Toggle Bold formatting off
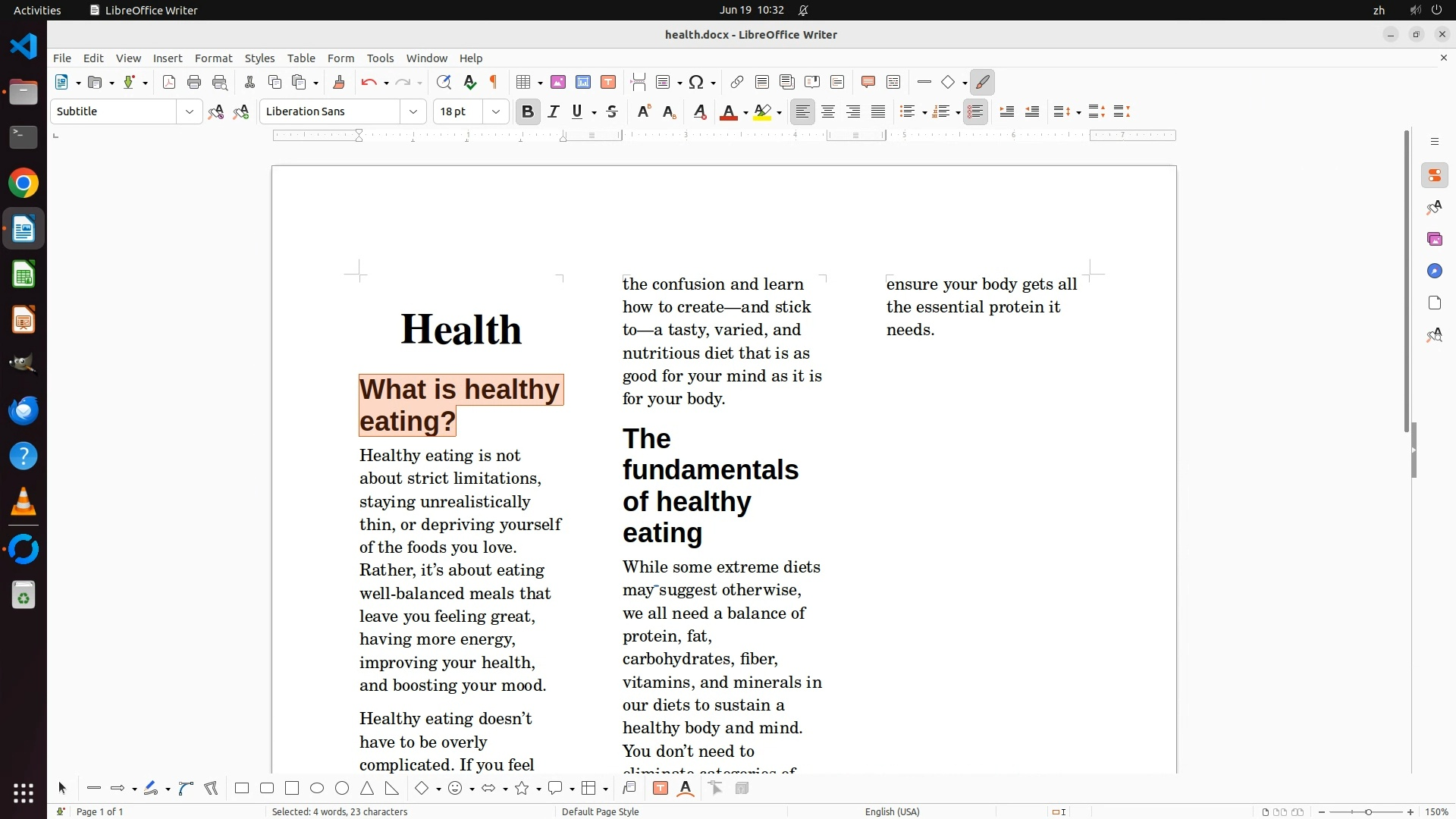1456x819 pixels. (528, 112)
